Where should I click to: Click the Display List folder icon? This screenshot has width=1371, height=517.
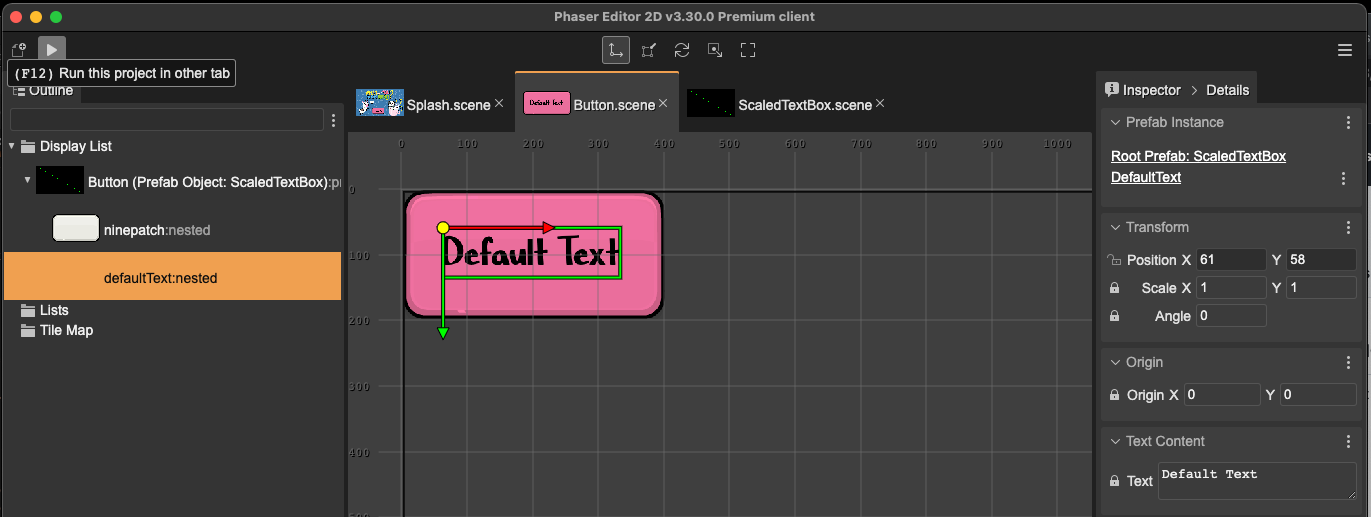(28, 146)
